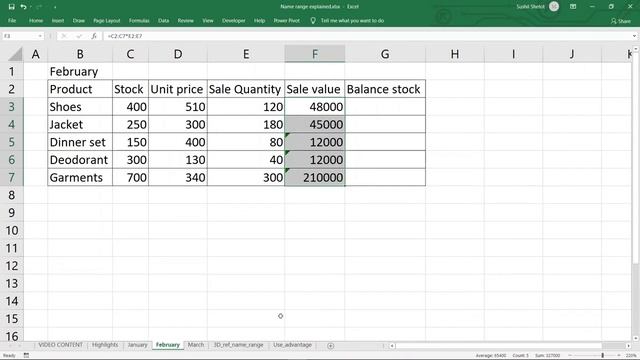This screenshot has height=360, width=640.
Task: Zoom in with the plus button
Action: tap(618, 356)
